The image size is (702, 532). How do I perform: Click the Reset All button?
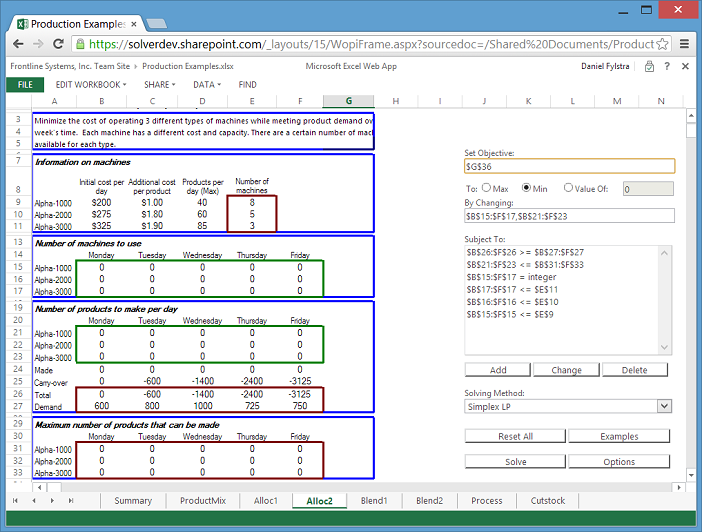(515, 436)
